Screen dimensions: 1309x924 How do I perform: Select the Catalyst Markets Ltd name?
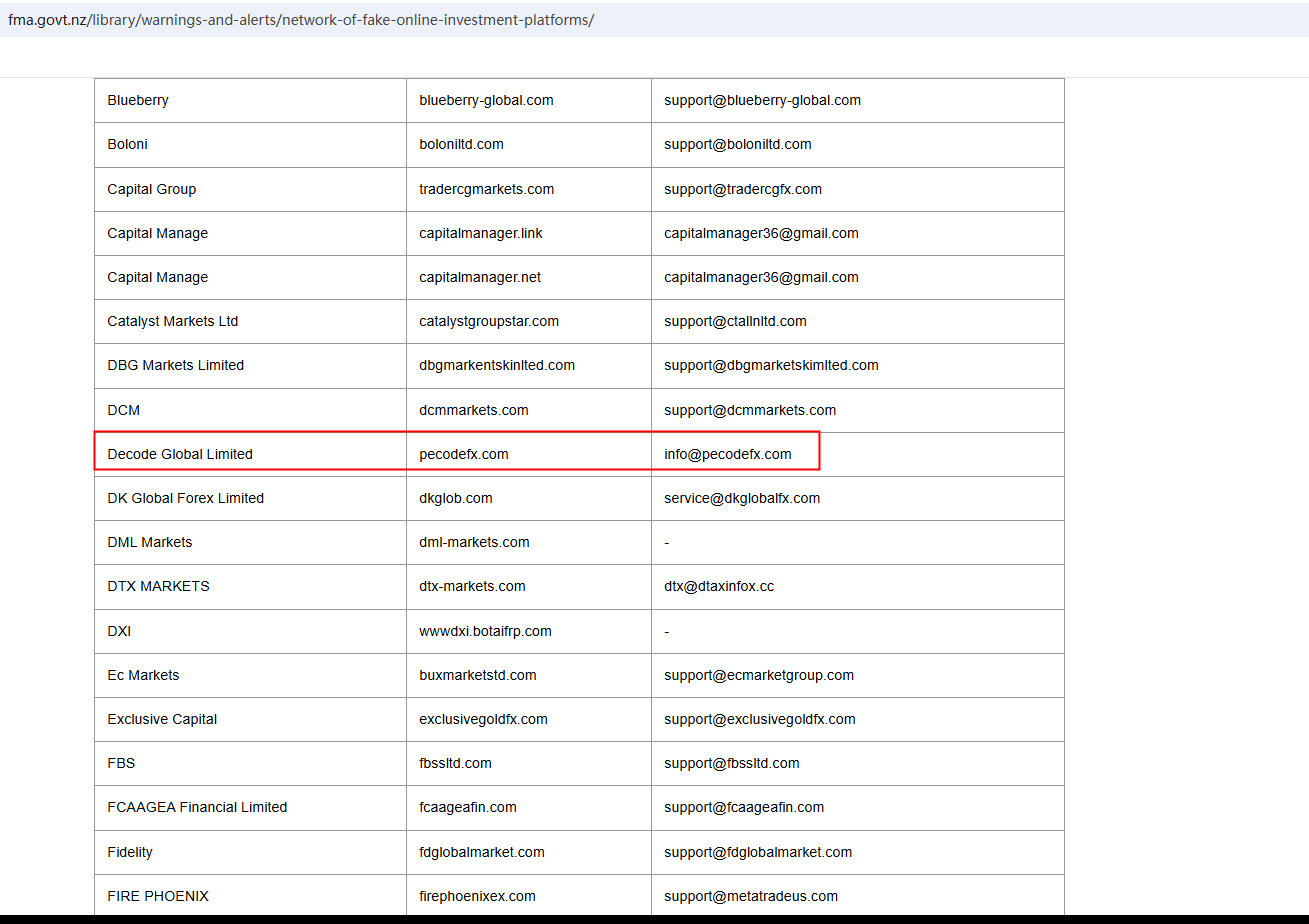[173, 321]
